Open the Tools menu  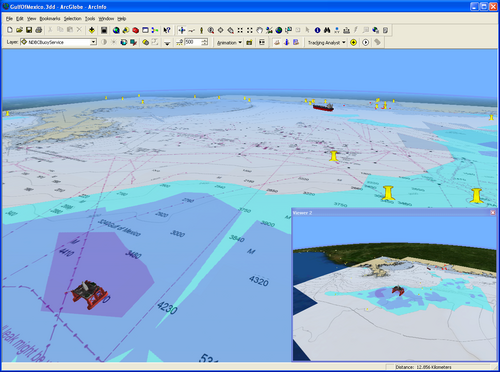90,19
